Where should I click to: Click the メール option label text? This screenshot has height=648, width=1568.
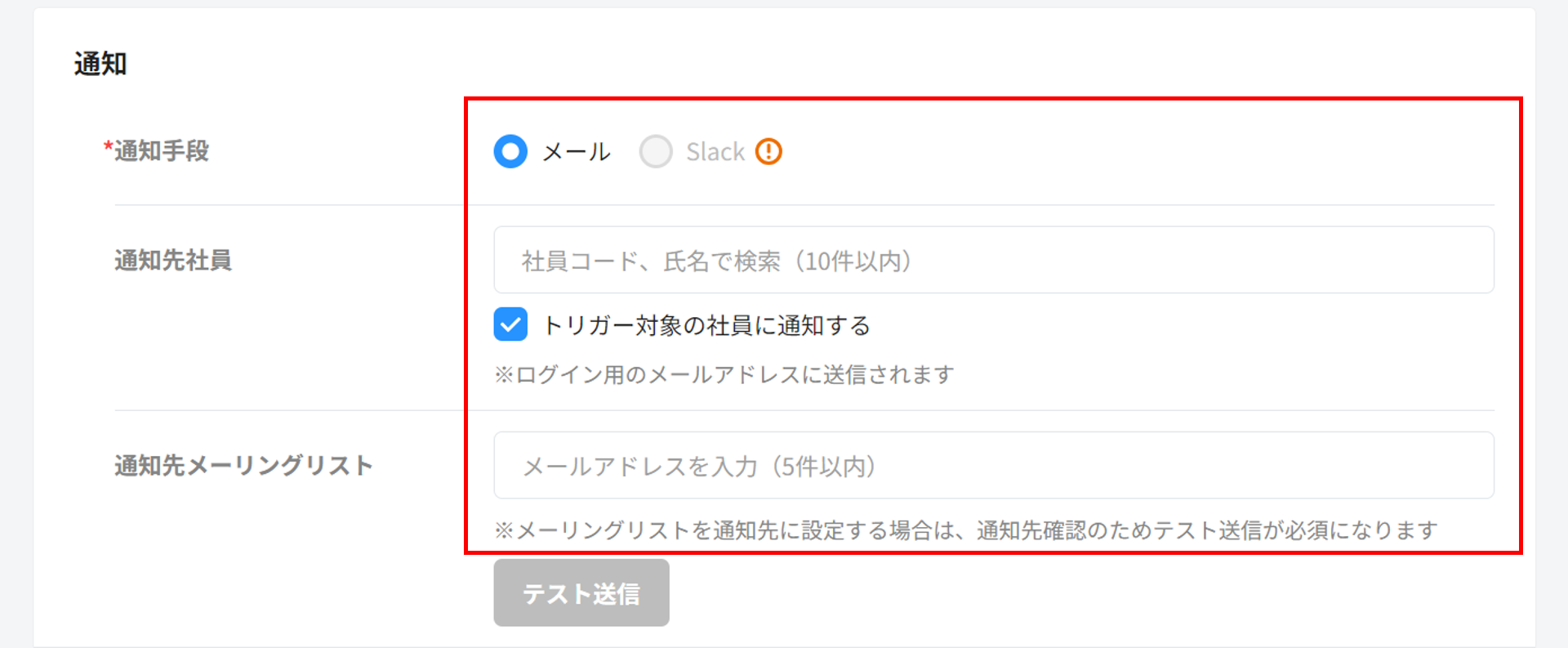pyautogui.click(x=577, y=152)
